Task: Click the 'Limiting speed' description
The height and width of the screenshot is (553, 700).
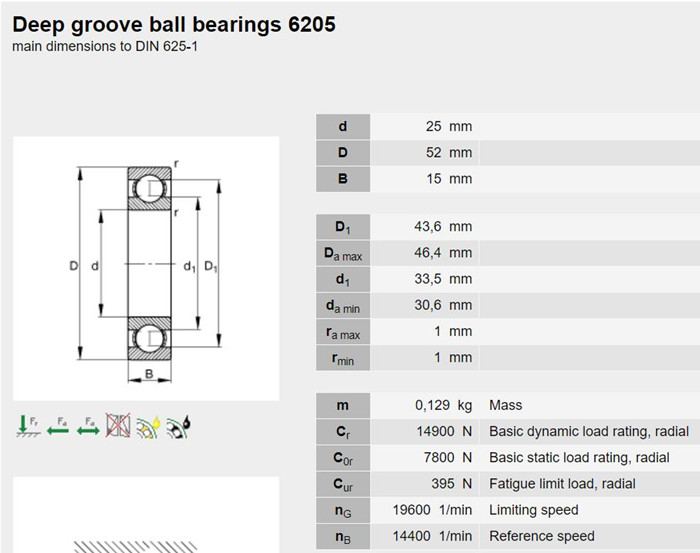Action: [x=533, y=510]
